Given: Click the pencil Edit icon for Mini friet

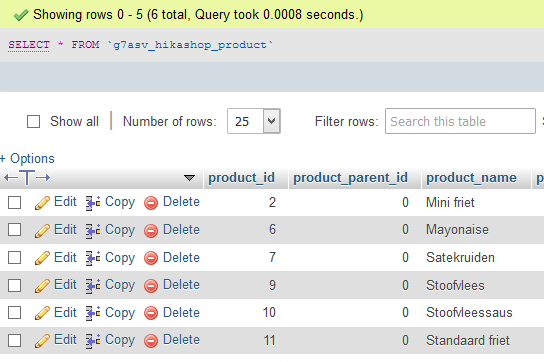Looking at the screenshot, I should 42,203.
